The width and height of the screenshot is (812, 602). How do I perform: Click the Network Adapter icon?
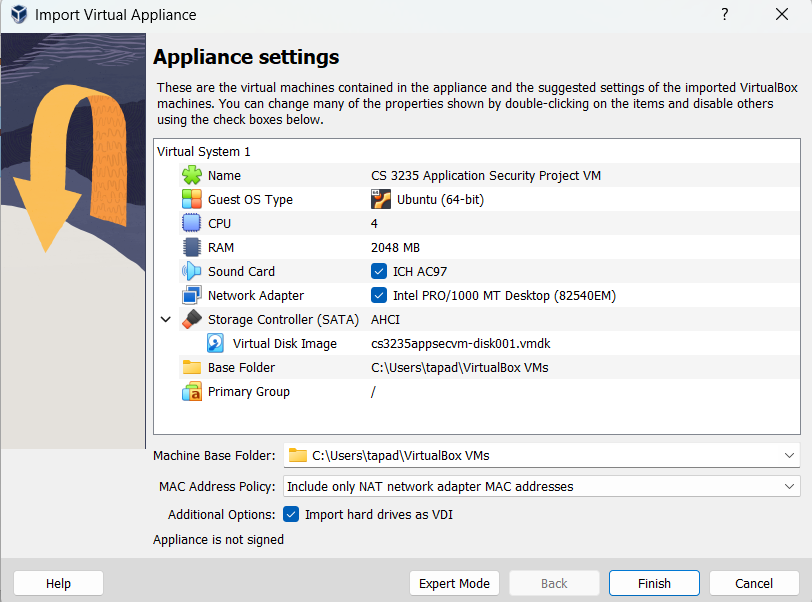tap(192, 295)
